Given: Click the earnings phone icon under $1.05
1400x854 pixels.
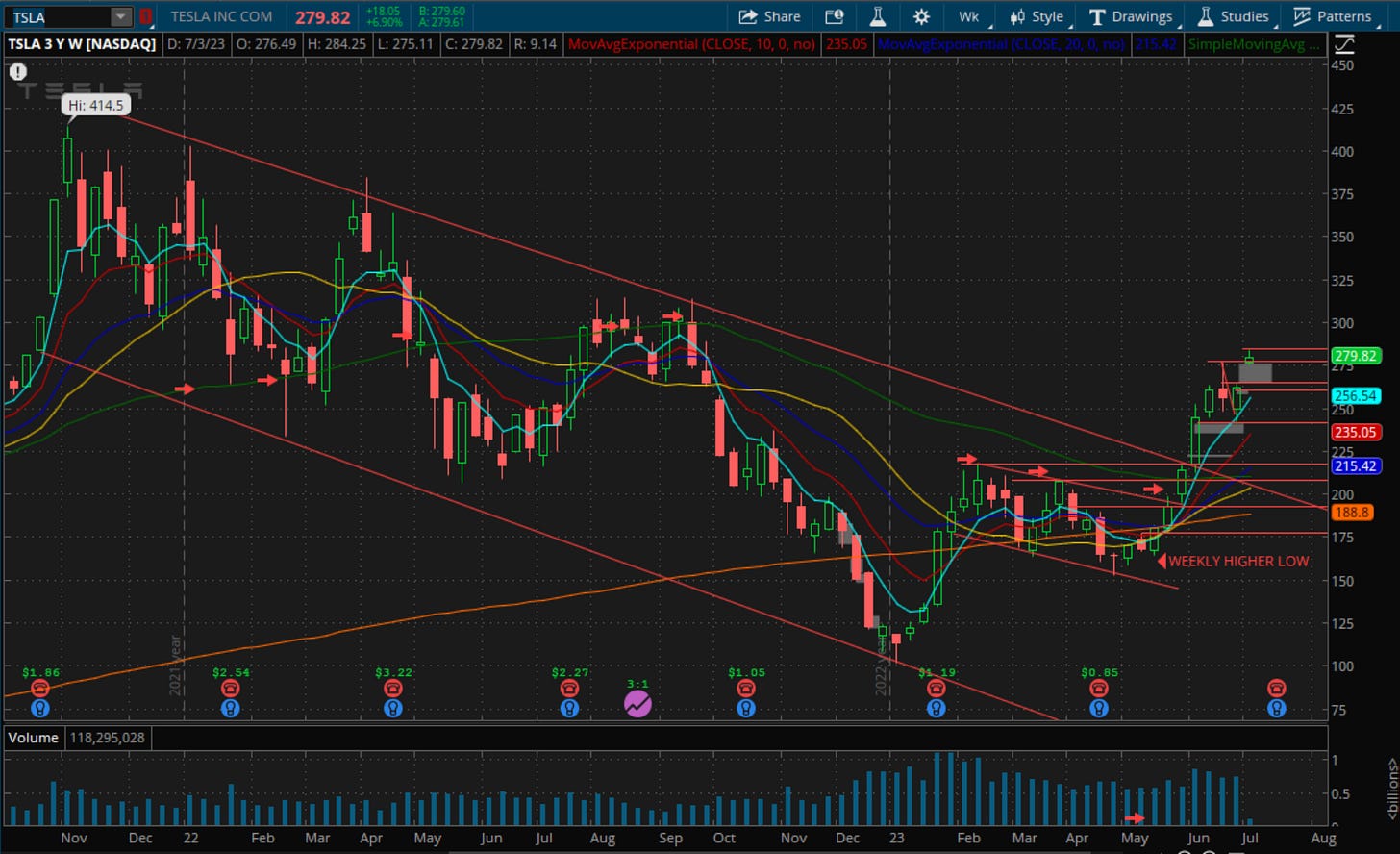Looking at the screenshot, I should point(745,689).
